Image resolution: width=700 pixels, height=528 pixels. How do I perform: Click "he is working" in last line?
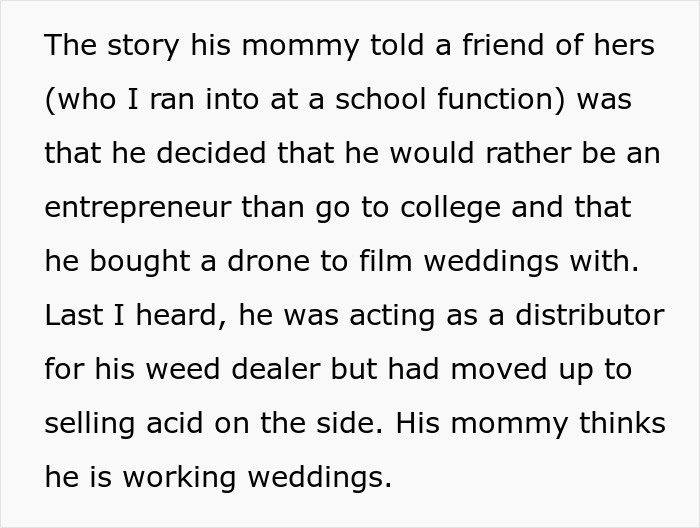coord(140,478)
